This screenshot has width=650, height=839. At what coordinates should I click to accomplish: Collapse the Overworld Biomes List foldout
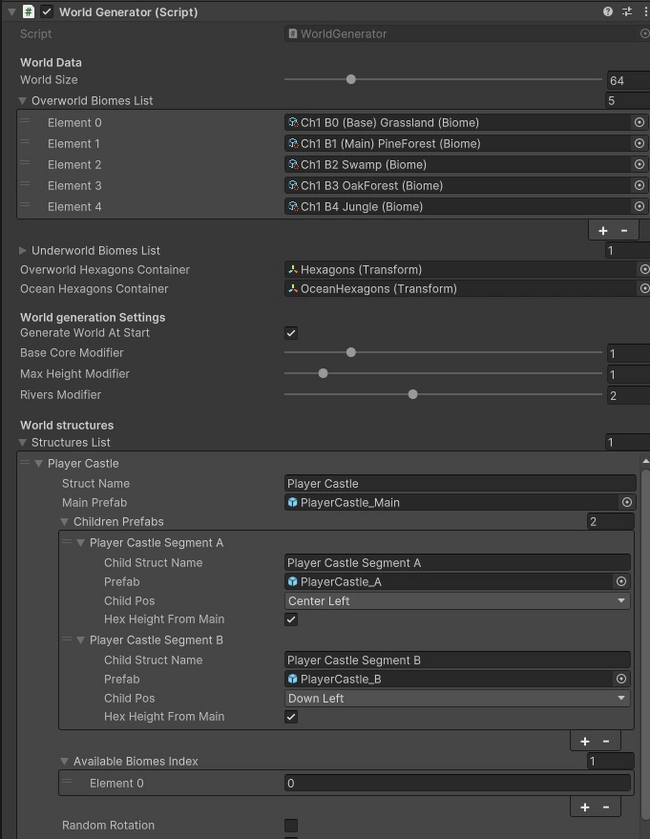click(23, 101)
